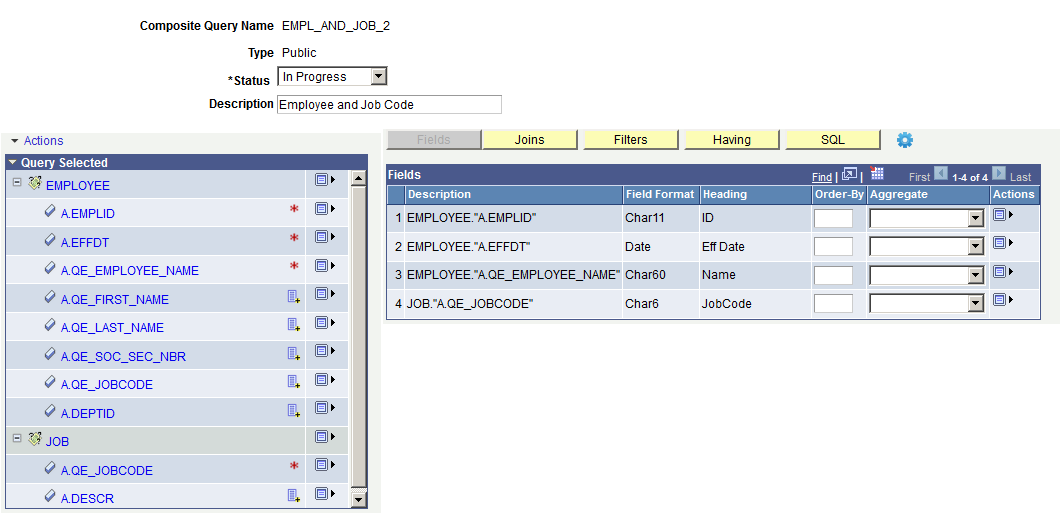Add EMPLOYEE A.QE_JOBCODE using add-field icon
The image size is (1060, 525).
pos(293,381)
